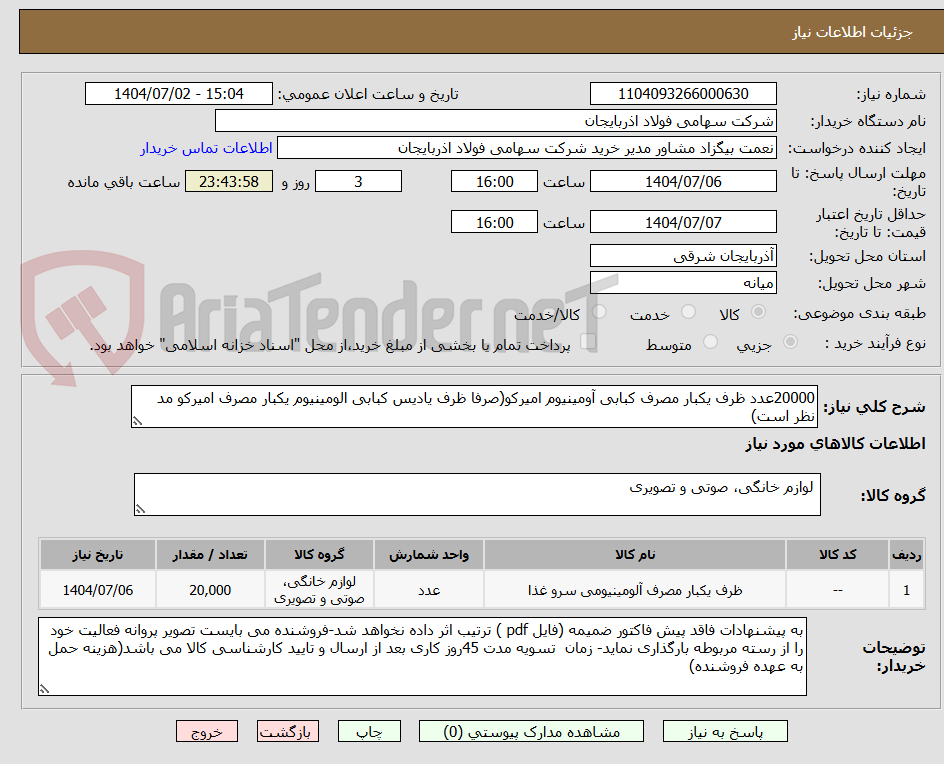Image resolution: width=944 pixels, height=764 pixels.
Task: Click the چاپ print button
Action: pyautogui.click(x=369, y=731)
